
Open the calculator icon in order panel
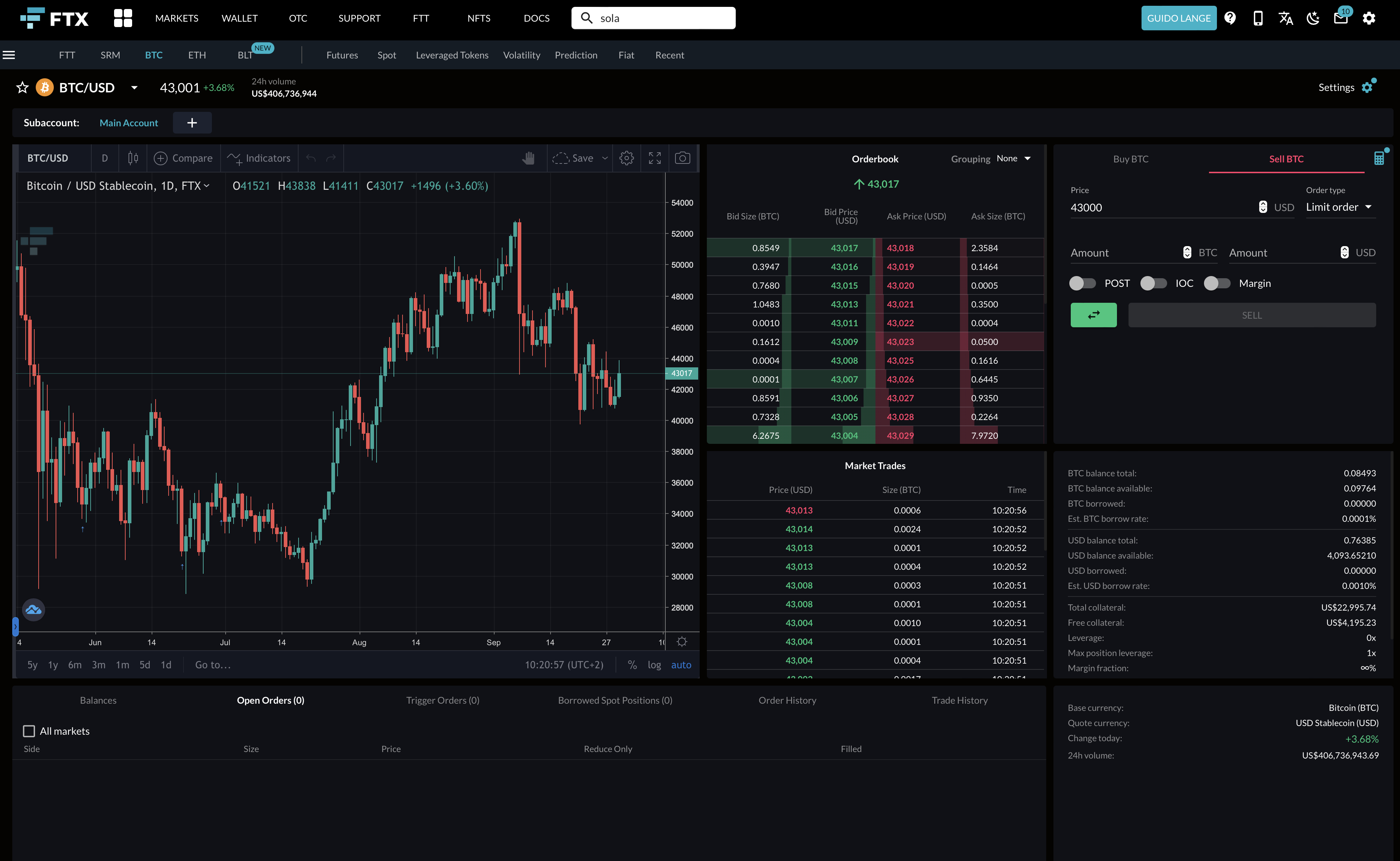click(x=1379, y=158)
